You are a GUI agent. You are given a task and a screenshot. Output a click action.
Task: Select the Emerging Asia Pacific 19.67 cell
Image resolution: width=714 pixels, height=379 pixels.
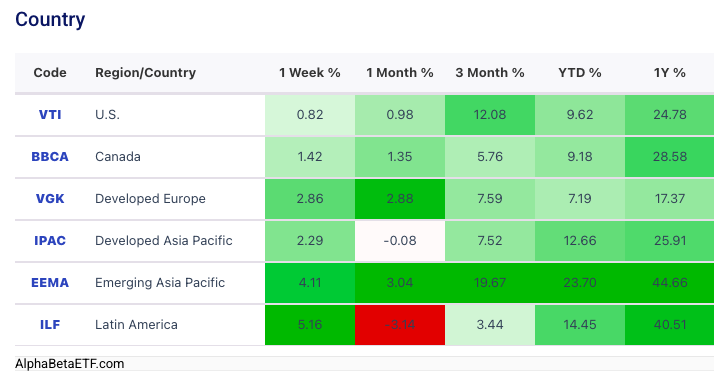(x=490, y=283)
